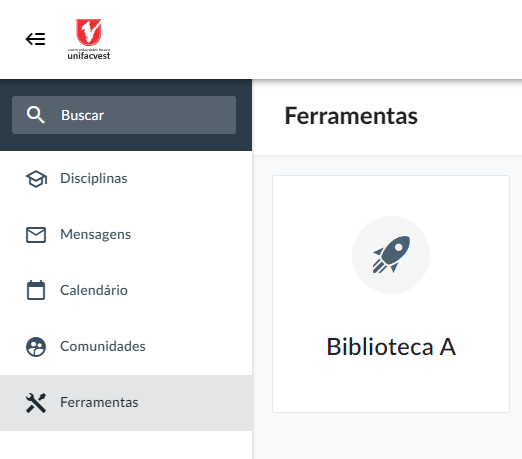Click the Ferramentas page heading
This screenshot has width=522, height=459.
tap(351, 116)
